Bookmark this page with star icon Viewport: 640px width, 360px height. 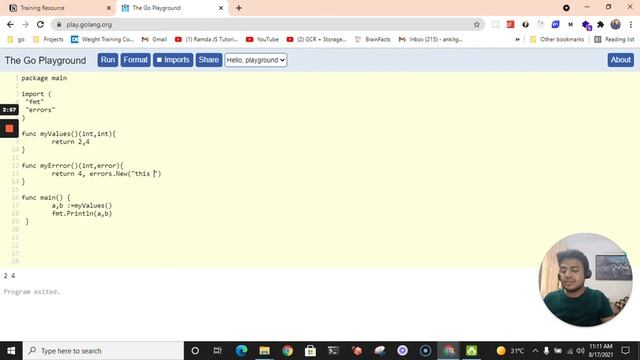[476, 24]
